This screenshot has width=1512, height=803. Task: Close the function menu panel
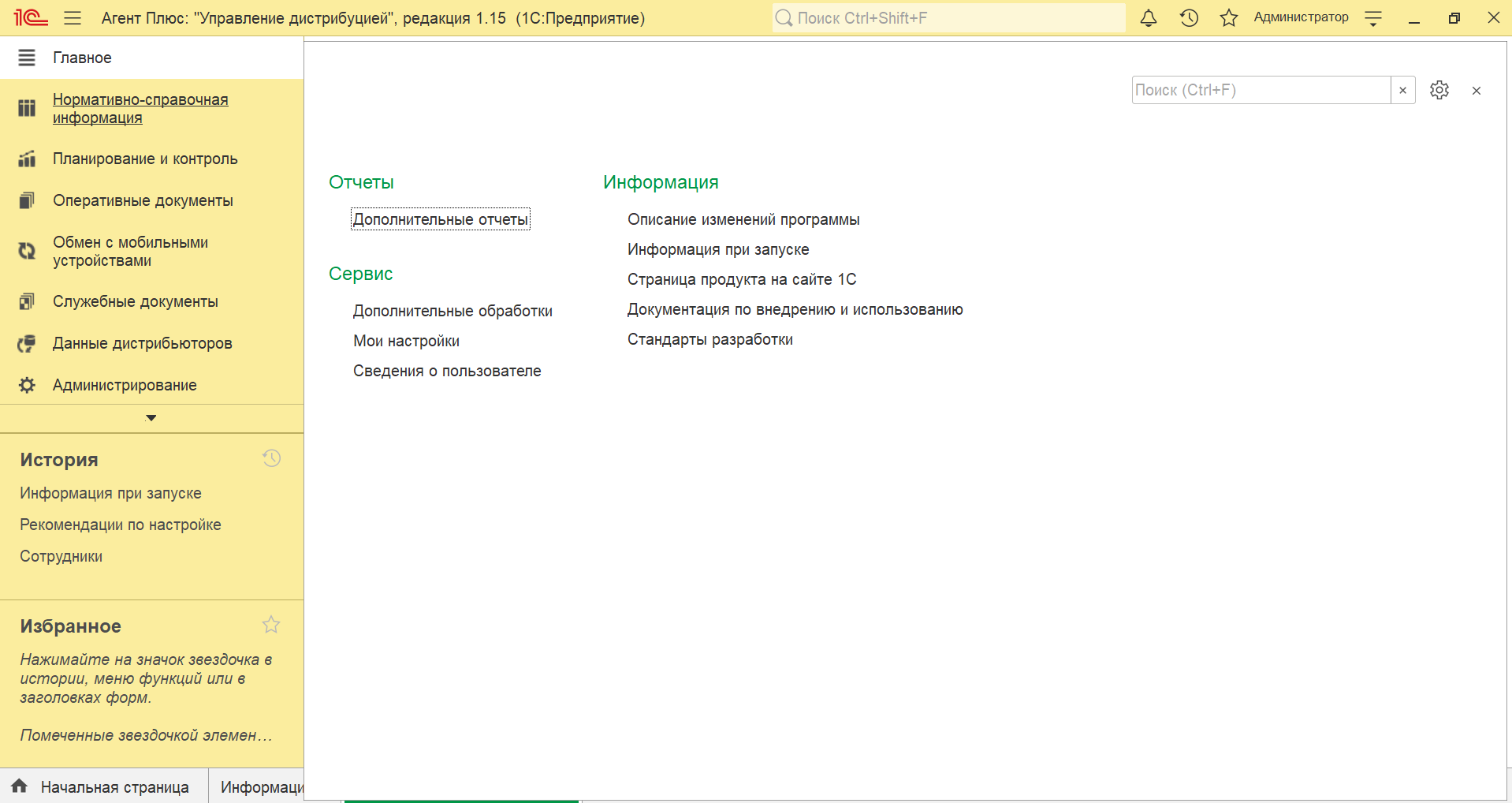1476,91
